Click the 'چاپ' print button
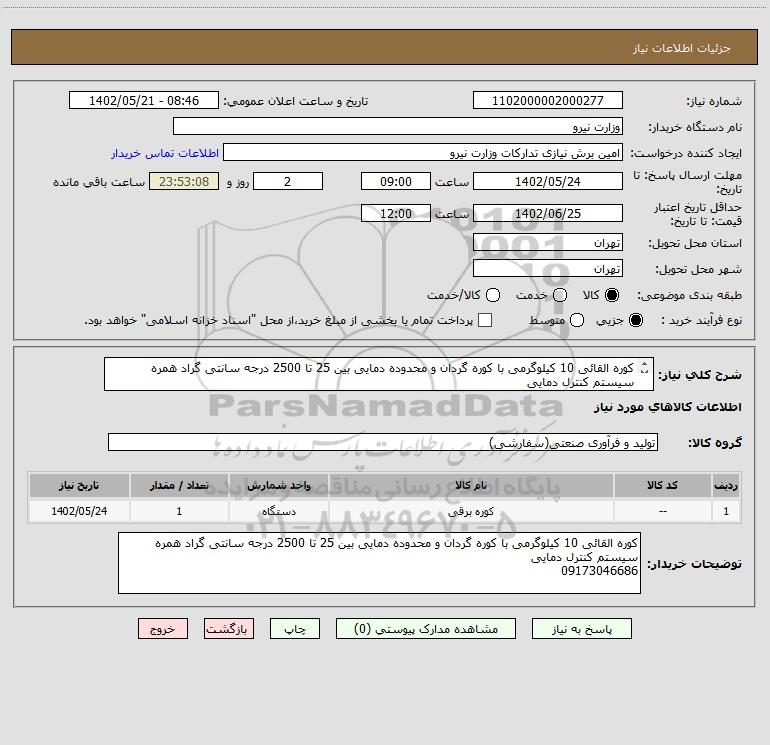This screenshot has width=770, height=745. (295, 629)
